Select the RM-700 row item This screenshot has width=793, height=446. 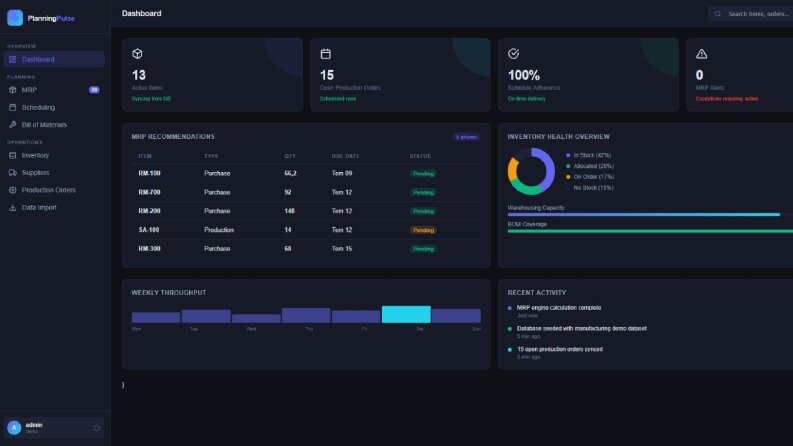(x=149, y=192)
